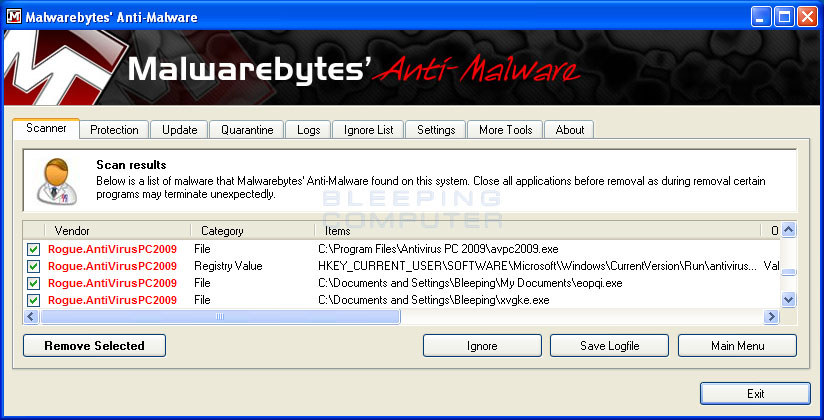
Task: Click the results list scroll up arrow
Action: [788, 230]
